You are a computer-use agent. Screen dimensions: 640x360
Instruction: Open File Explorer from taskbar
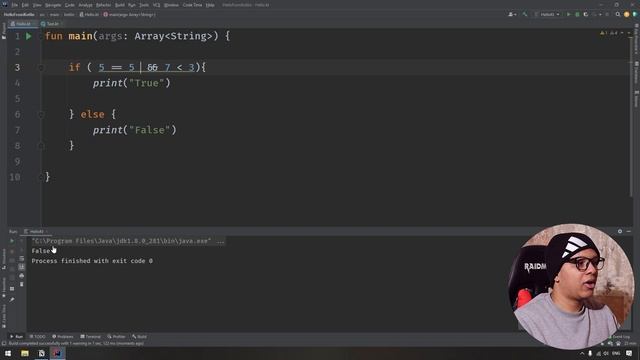(25, 353)
